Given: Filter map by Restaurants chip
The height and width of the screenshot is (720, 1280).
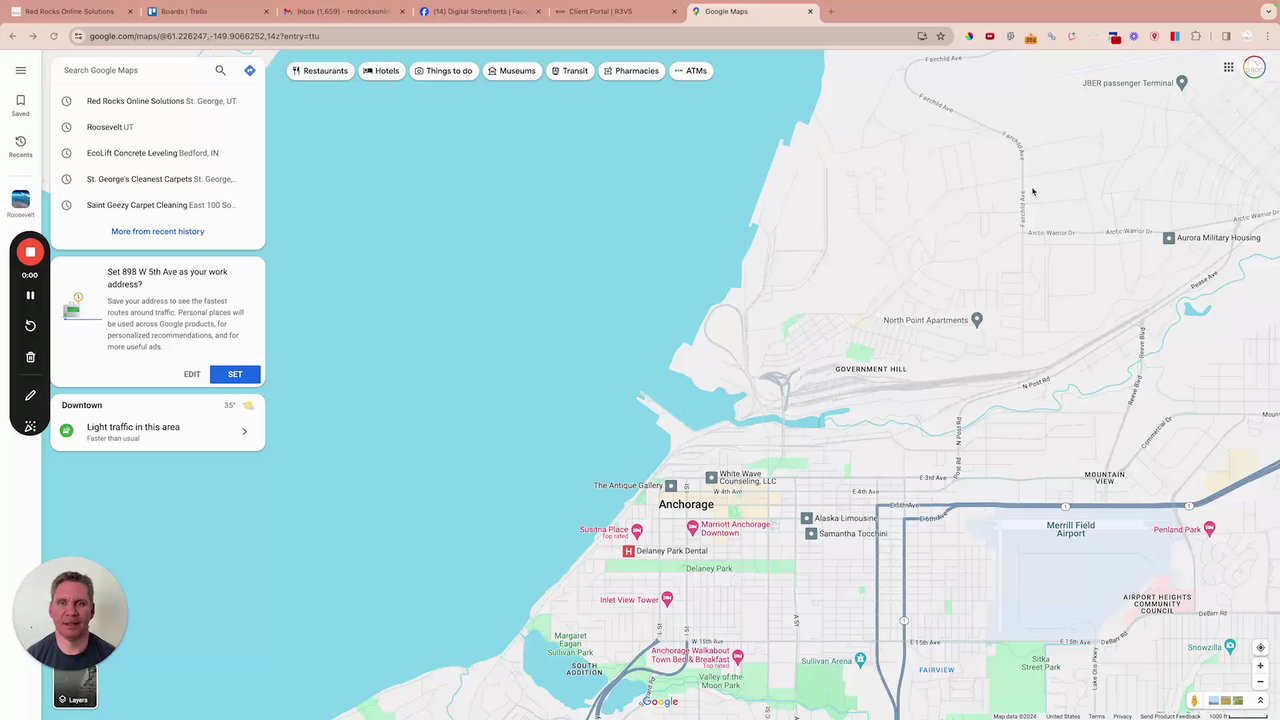Looking at the screenshot, I should (320, 71).
